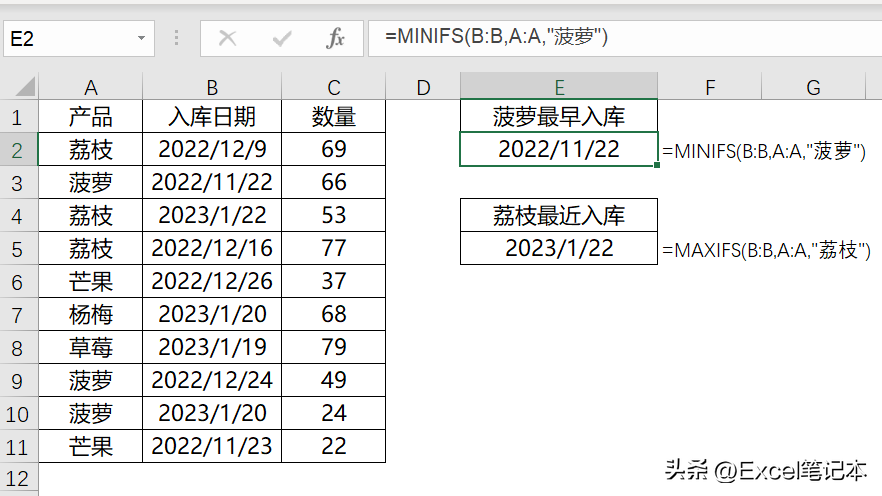Click cell E2 result 2022/11/22

pyautogui.click(x=559, y=149)
